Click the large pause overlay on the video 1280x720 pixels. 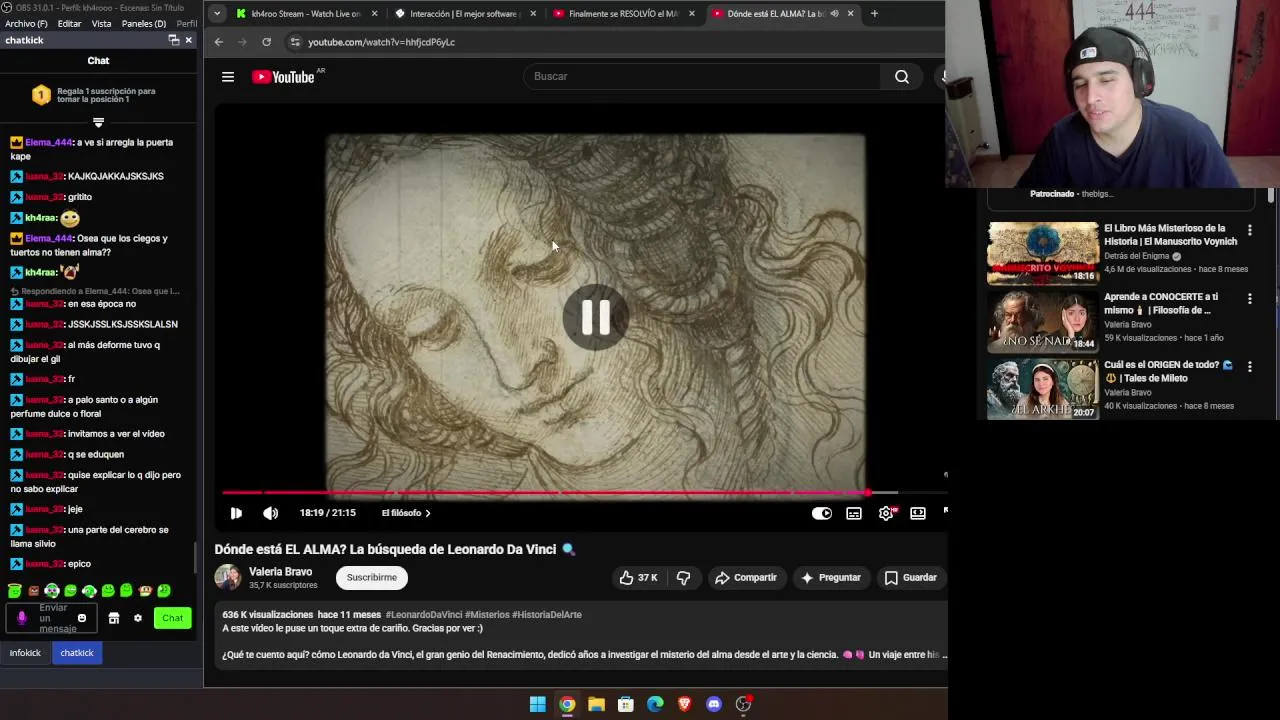596,318
